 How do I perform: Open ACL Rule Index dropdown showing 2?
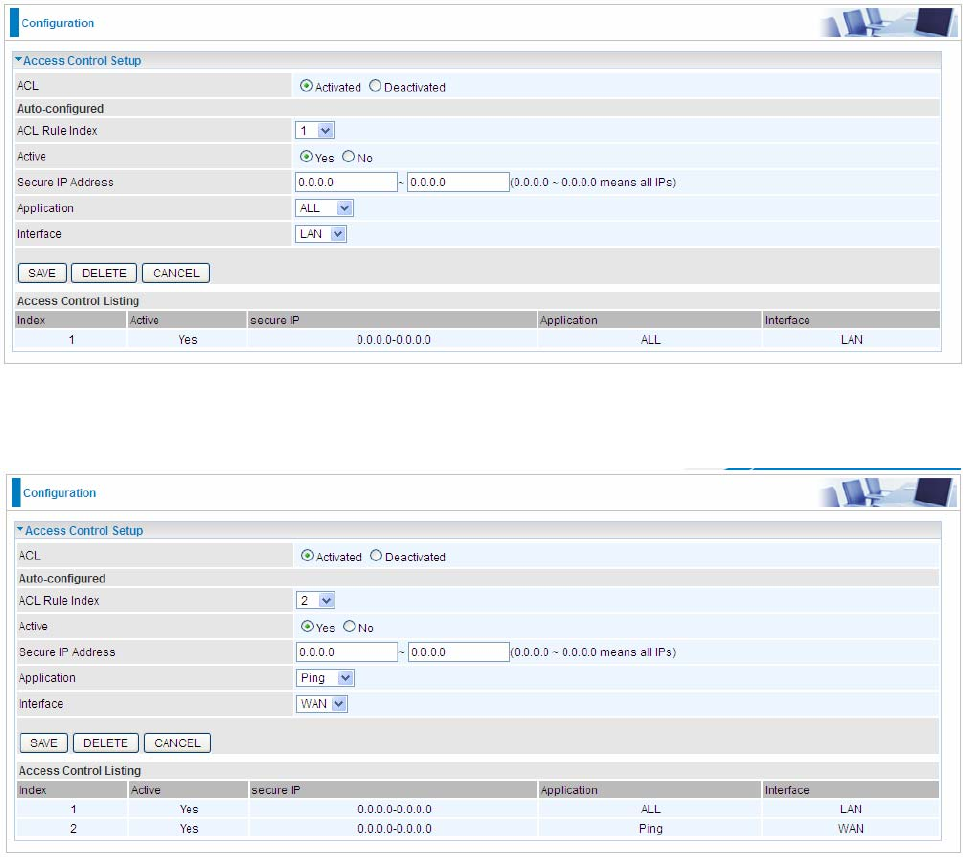click(316, 600)
